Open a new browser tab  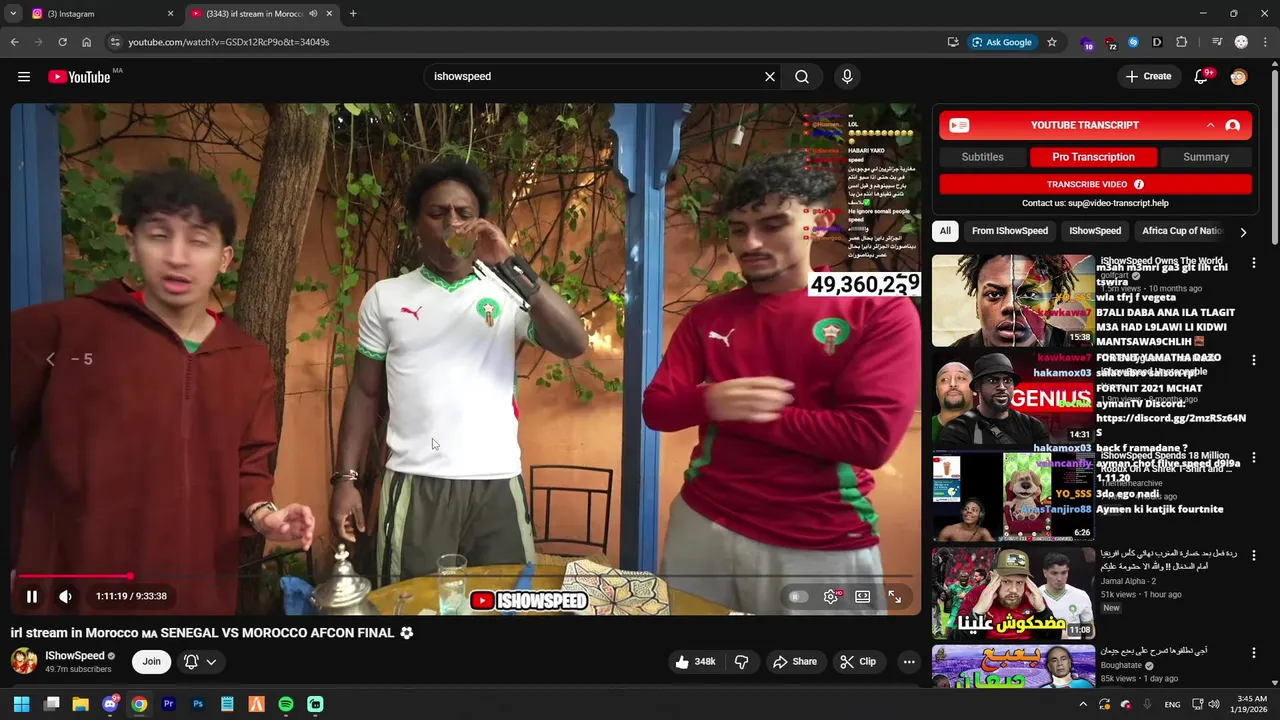[353, 14]
